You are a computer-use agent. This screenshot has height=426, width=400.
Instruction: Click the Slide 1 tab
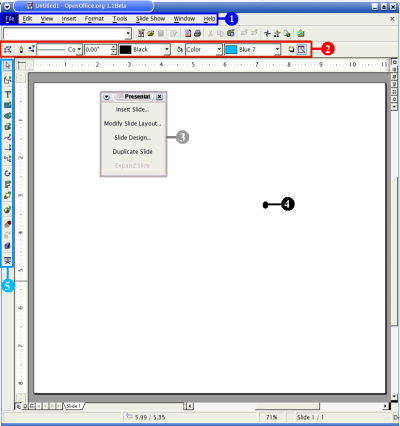73,406
